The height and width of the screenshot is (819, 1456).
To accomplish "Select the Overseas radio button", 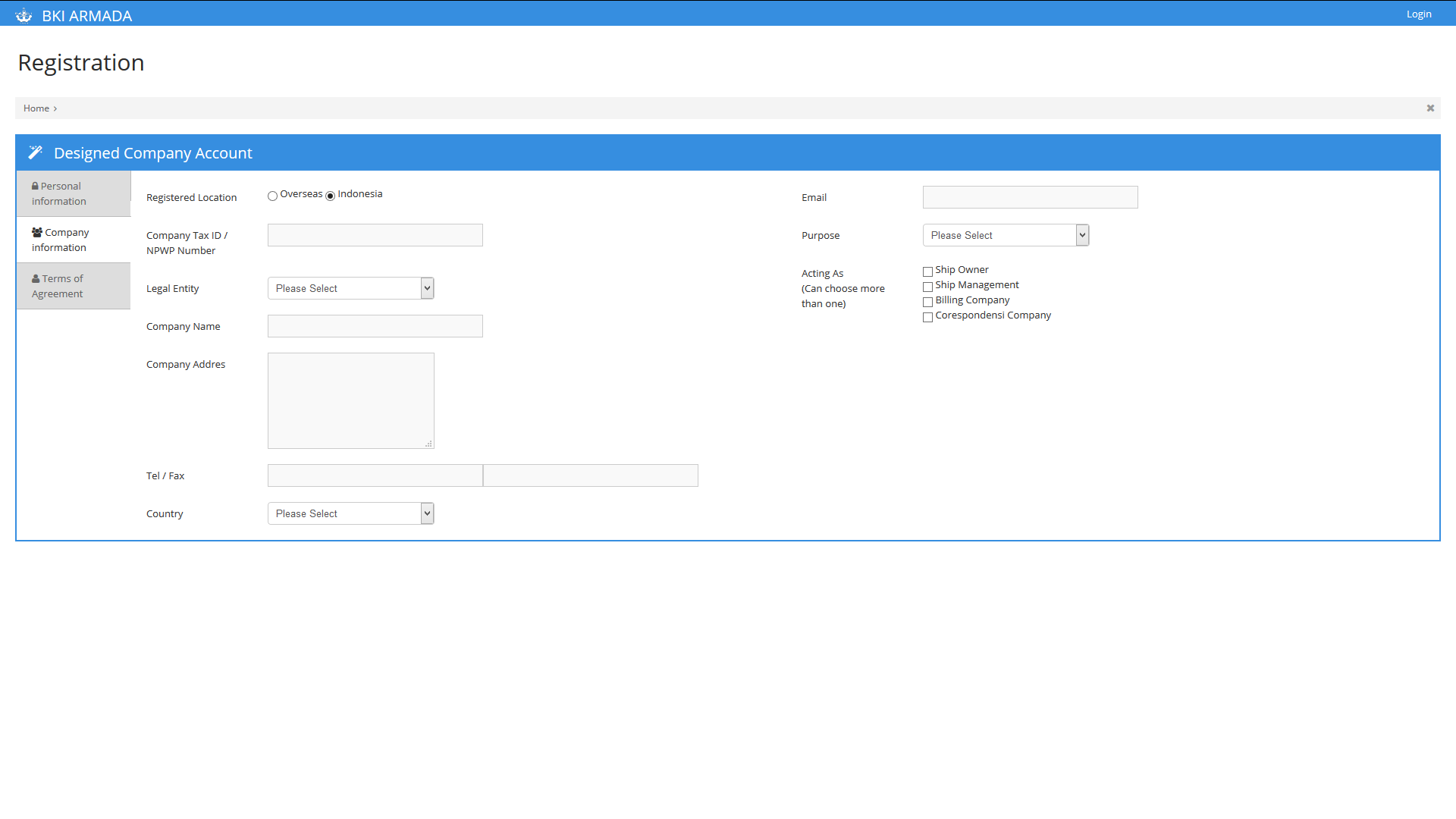I will tap(272, 196).
